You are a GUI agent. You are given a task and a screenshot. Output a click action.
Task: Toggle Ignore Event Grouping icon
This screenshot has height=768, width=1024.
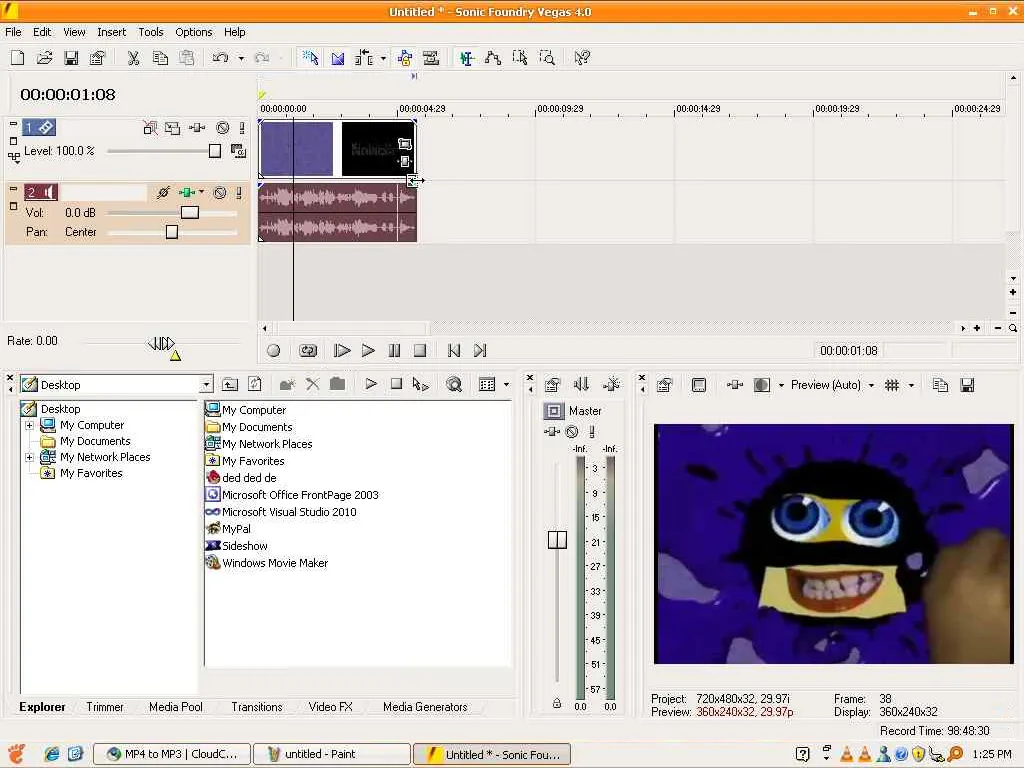tap(431, 57)
